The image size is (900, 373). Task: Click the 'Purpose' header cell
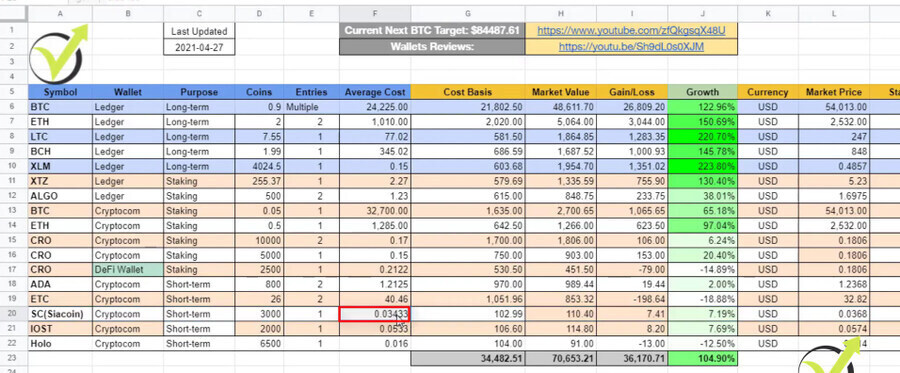point(199,92)
